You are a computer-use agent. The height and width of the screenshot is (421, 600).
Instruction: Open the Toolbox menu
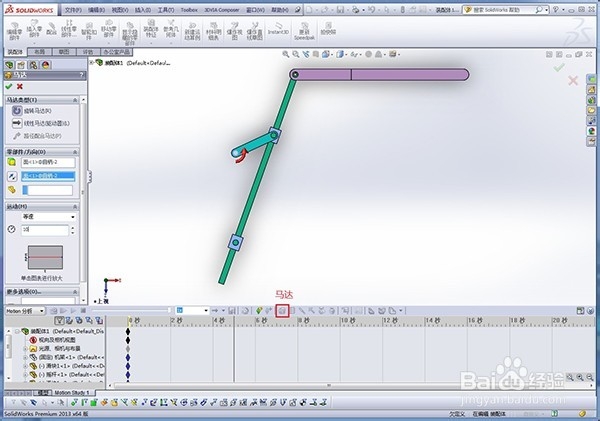189,10
